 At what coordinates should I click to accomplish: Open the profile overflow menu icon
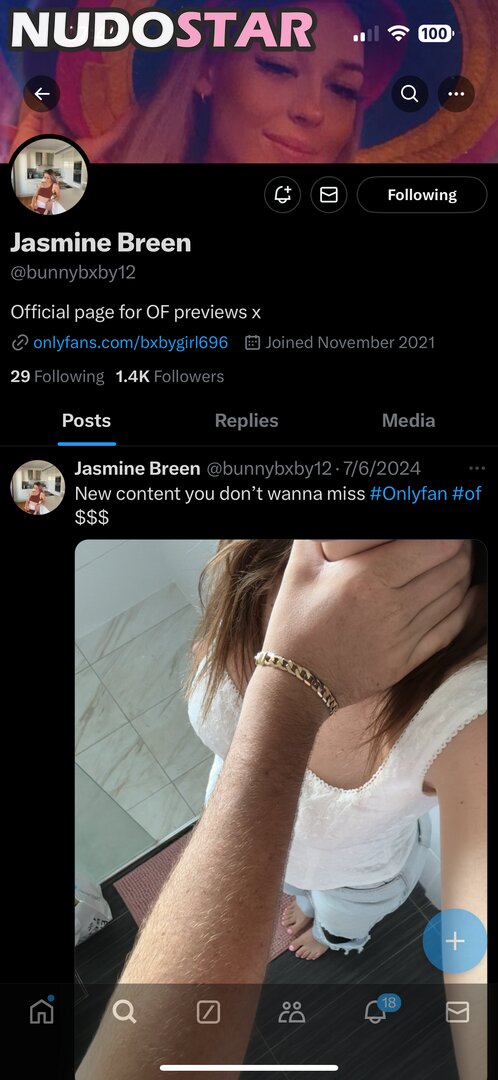(456, 94)
